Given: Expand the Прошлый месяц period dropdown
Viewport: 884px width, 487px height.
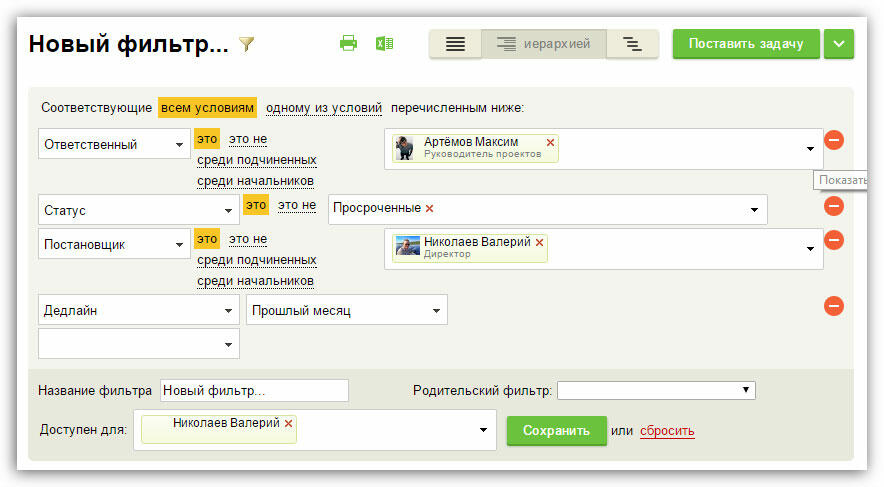Looking at the screenshot, I should point(346,311).
